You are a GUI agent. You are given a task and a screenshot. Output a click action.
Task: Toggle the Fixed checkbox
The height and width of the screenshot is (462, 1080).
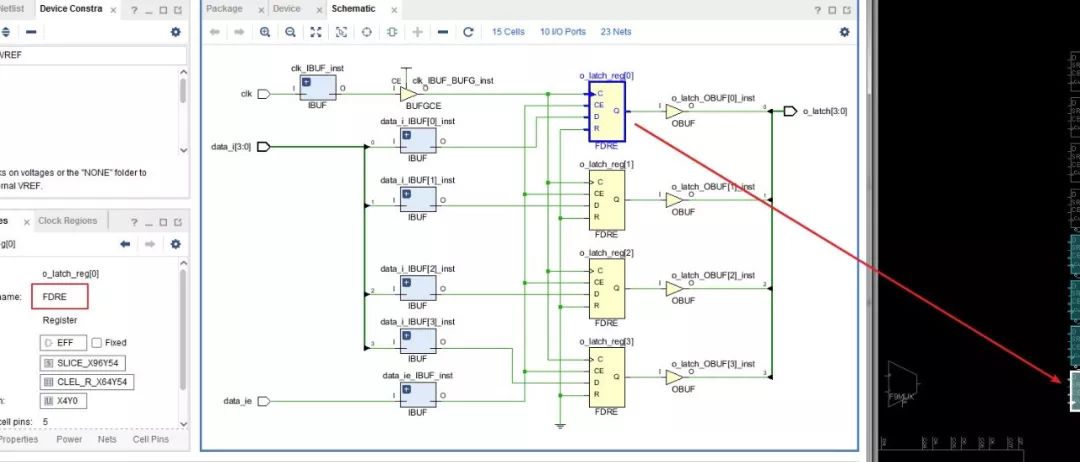click(97, 342)
